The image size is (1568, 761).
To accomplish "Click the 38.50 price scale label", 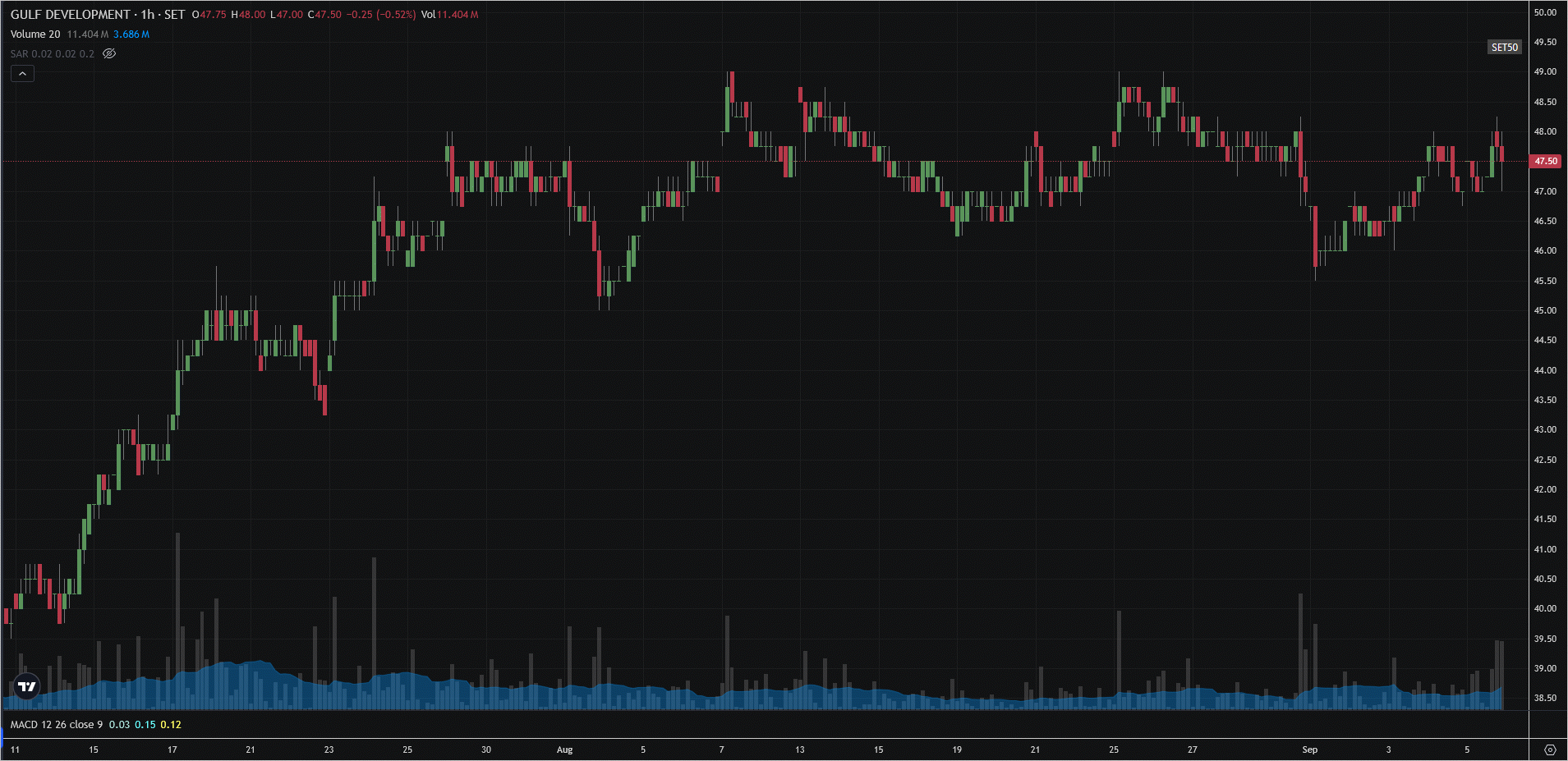I will tap(1545, 698).
